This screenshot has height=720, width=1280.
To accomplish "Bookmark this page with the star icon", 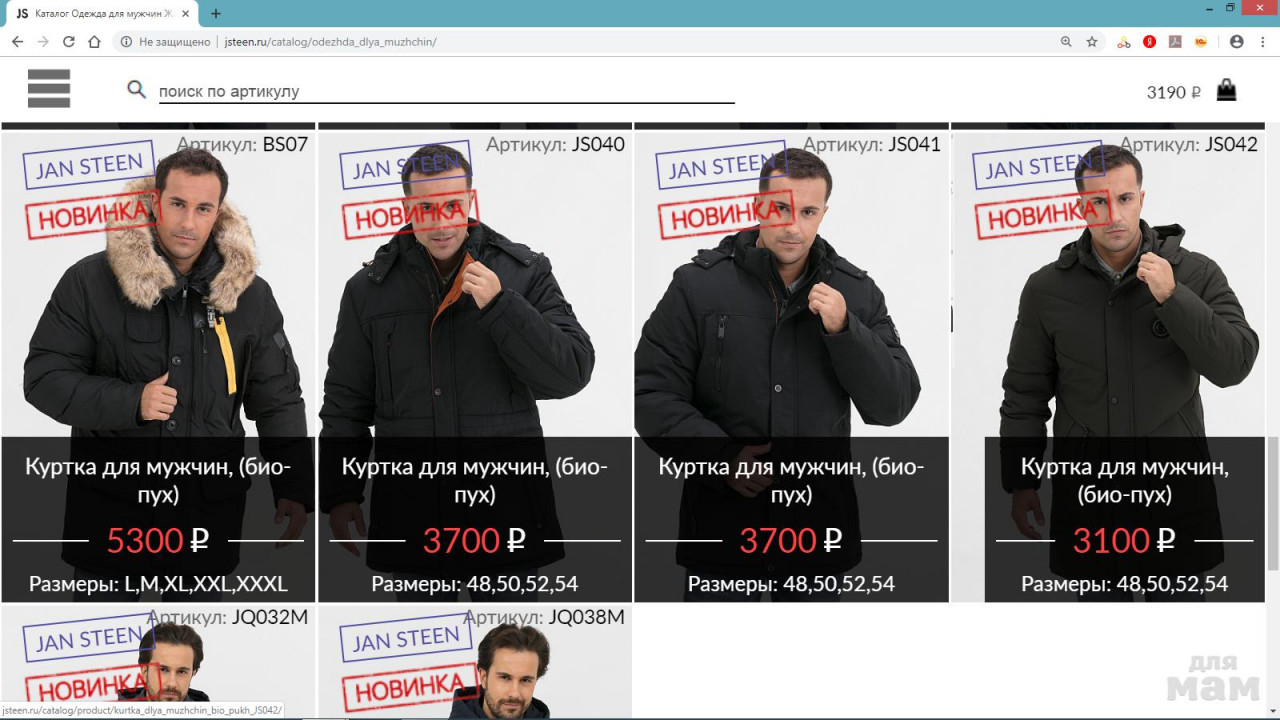I will [x=1092, y=42].
